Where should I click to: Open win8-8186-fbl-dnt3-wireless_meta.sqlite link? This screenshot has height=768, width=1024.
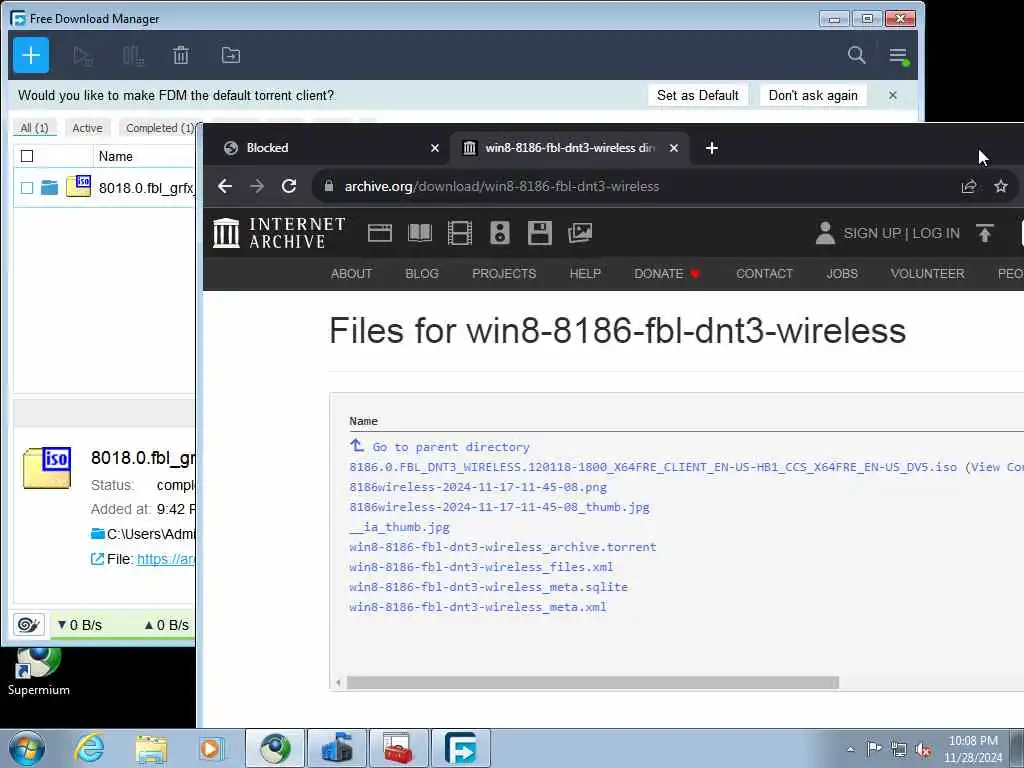488,587
